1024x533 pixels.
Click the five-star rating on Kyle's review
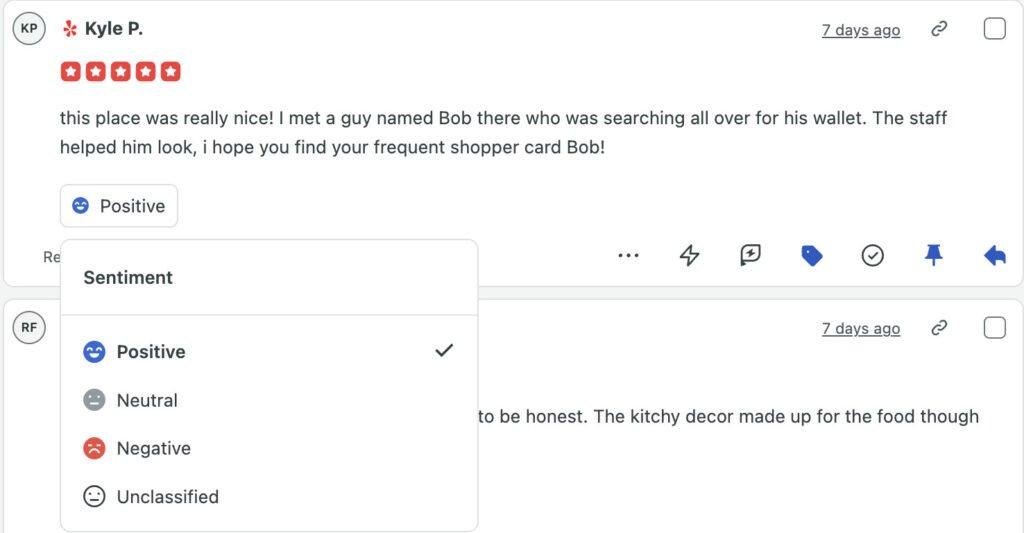121,71
